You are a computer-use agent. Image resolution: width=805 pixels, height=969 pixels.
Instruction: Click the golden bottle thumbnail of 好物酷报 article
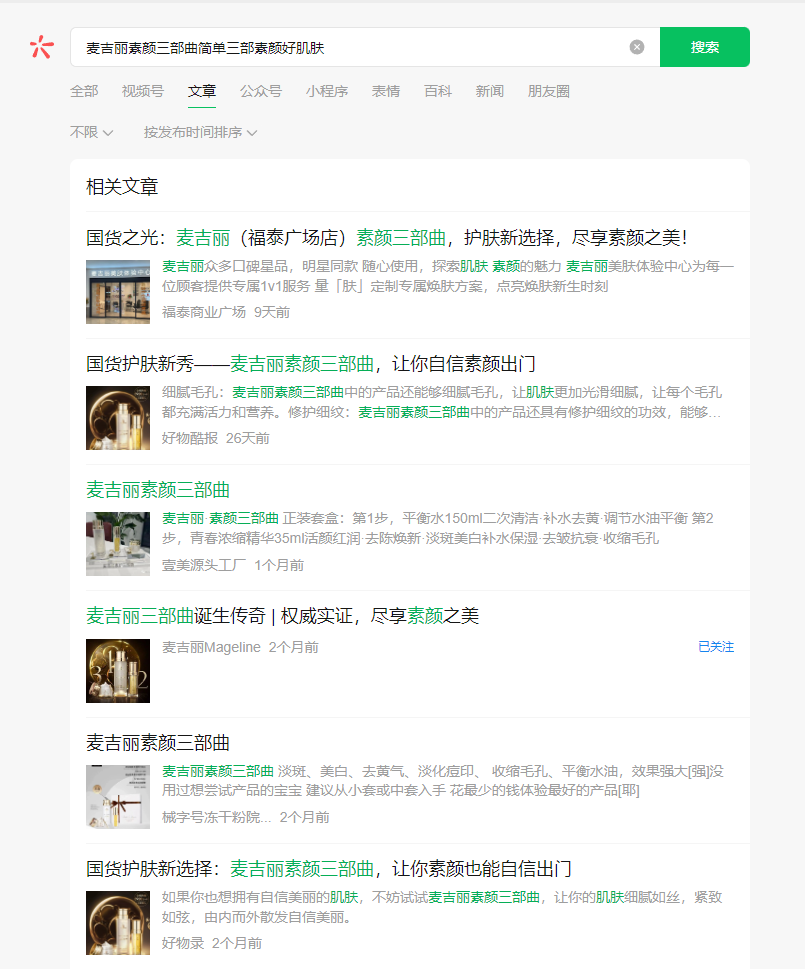pos(118,418)
